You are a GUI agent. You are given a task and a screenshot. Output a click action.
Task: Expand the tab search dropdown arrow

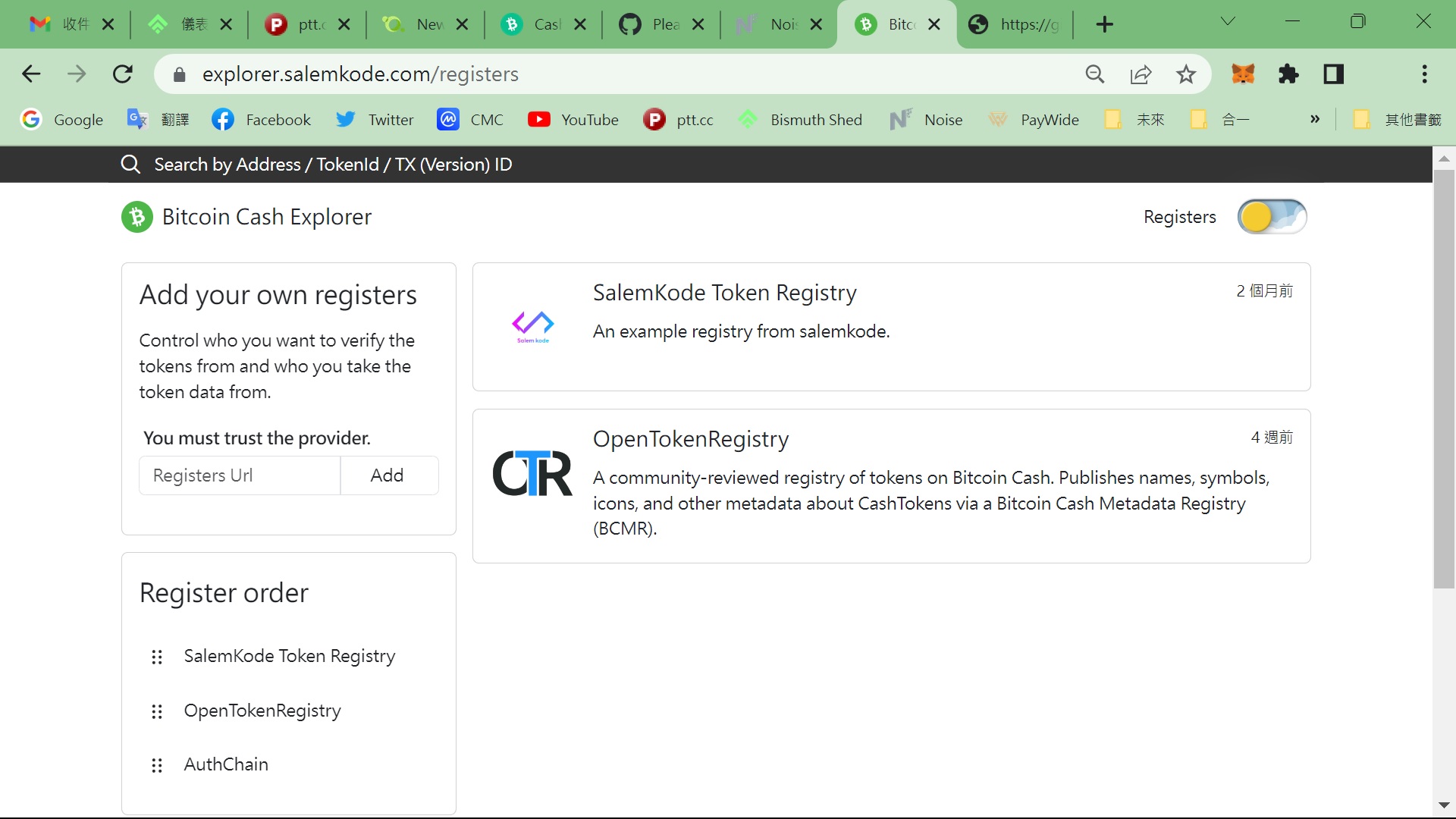tap(1228, 22)
